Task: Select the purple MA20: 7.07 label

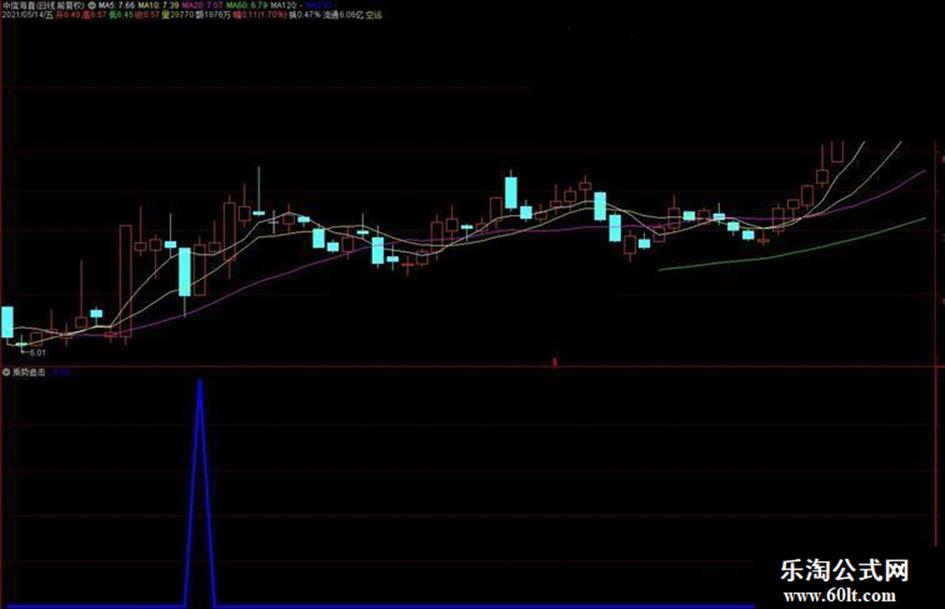Action: 202,5
